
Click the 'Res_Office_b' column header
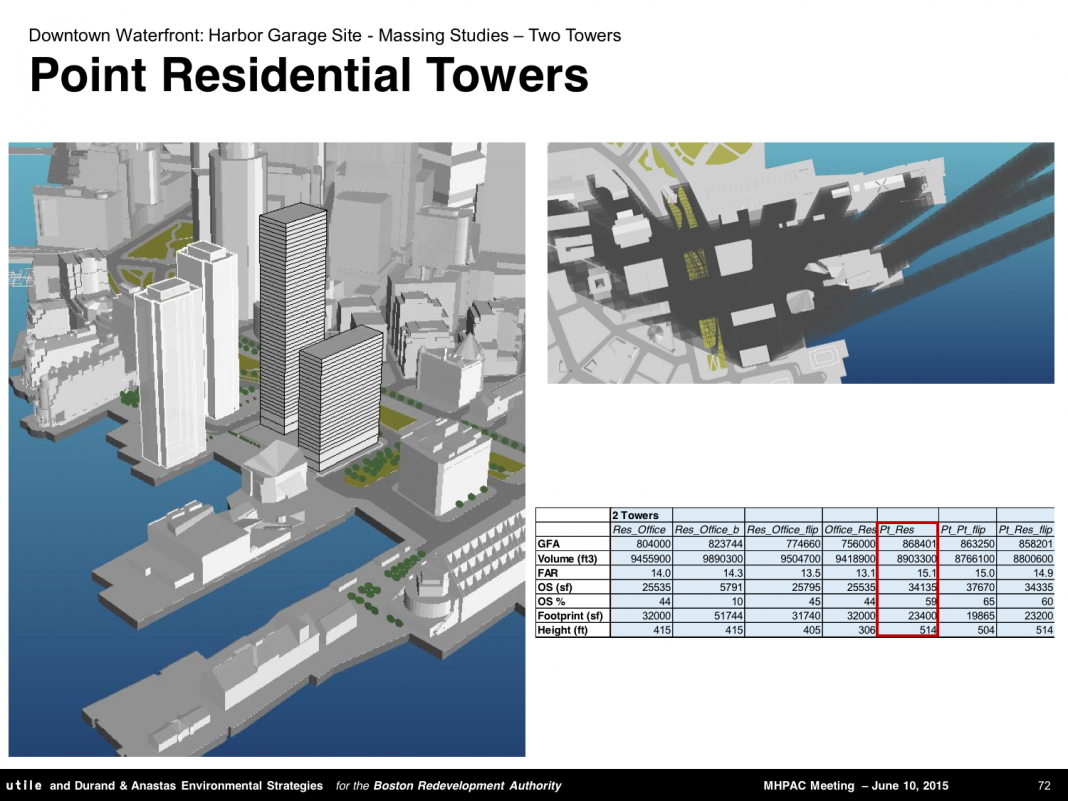pyautogui.click(x=707, y=529)
